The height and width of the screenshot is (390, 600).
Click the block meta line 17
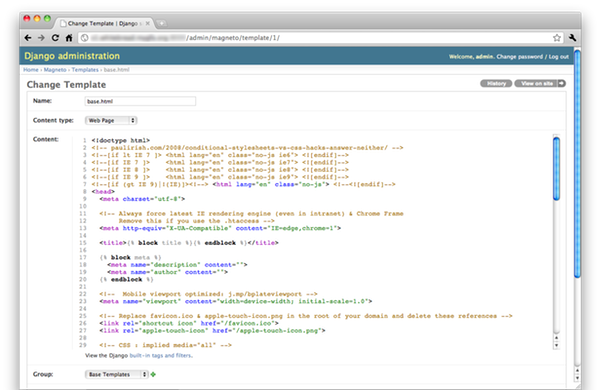click(130, 258)
